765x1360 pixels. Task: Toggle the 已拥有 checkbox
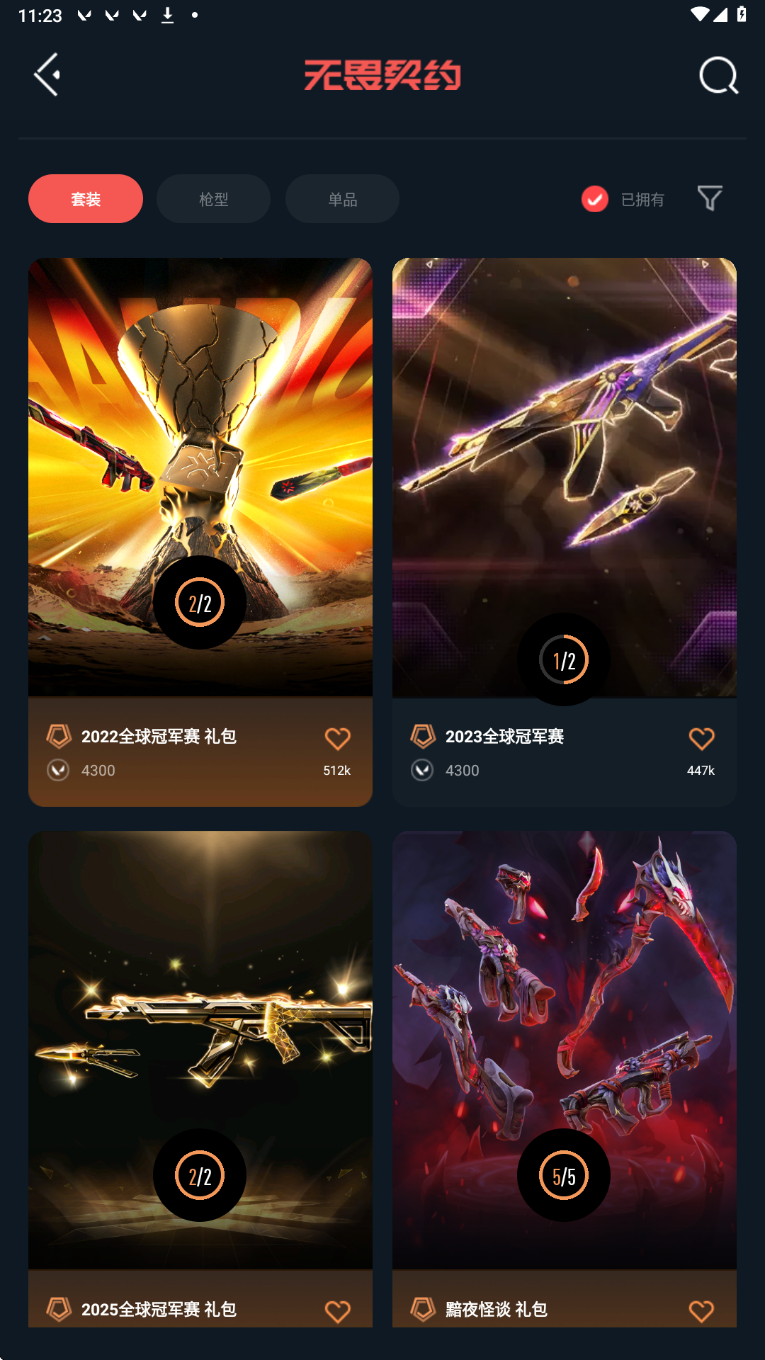tap(595, 199)
